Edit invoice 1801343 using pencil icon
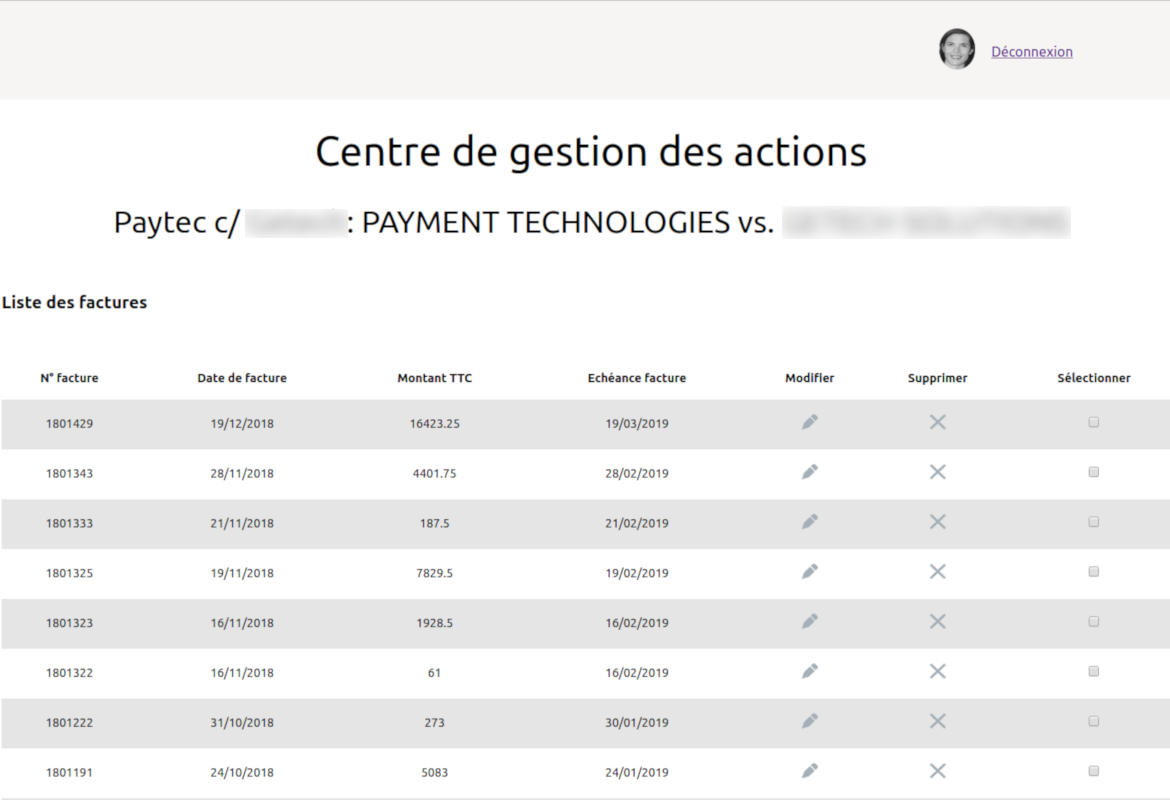1170x800 pixels. [810, 472]
